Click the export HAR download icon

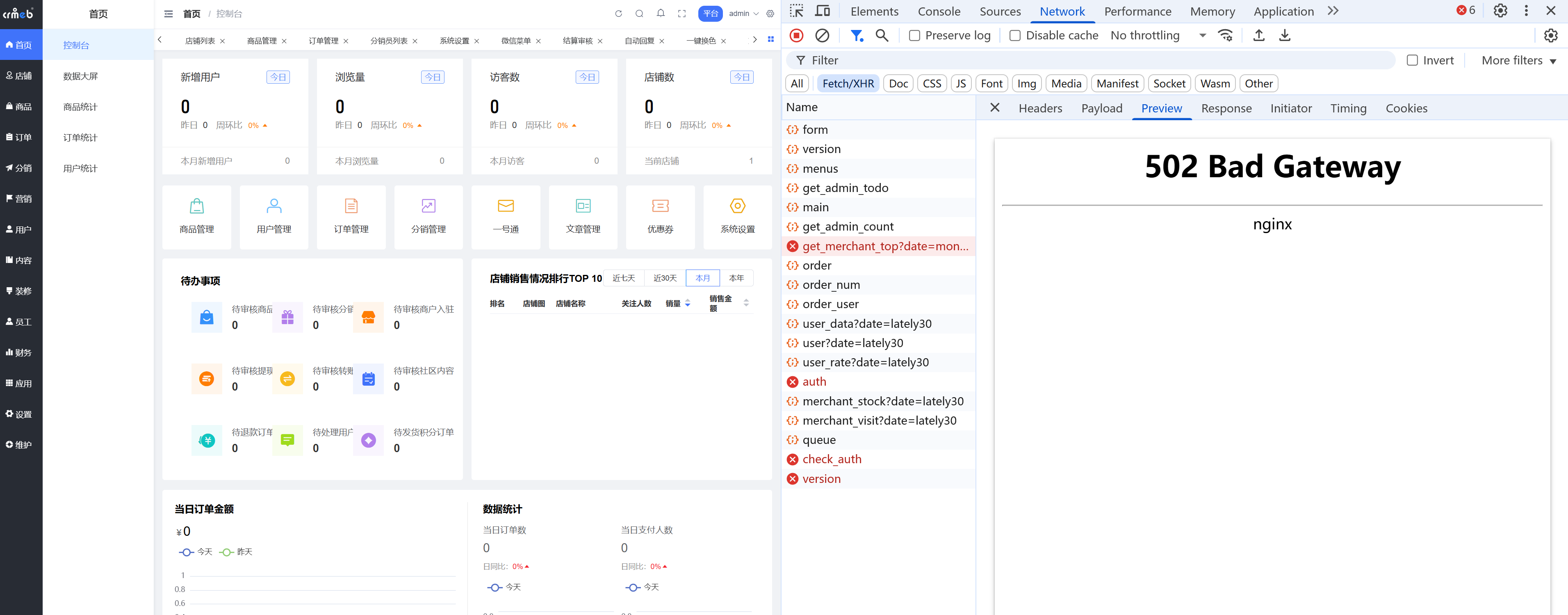[1284, 35]
